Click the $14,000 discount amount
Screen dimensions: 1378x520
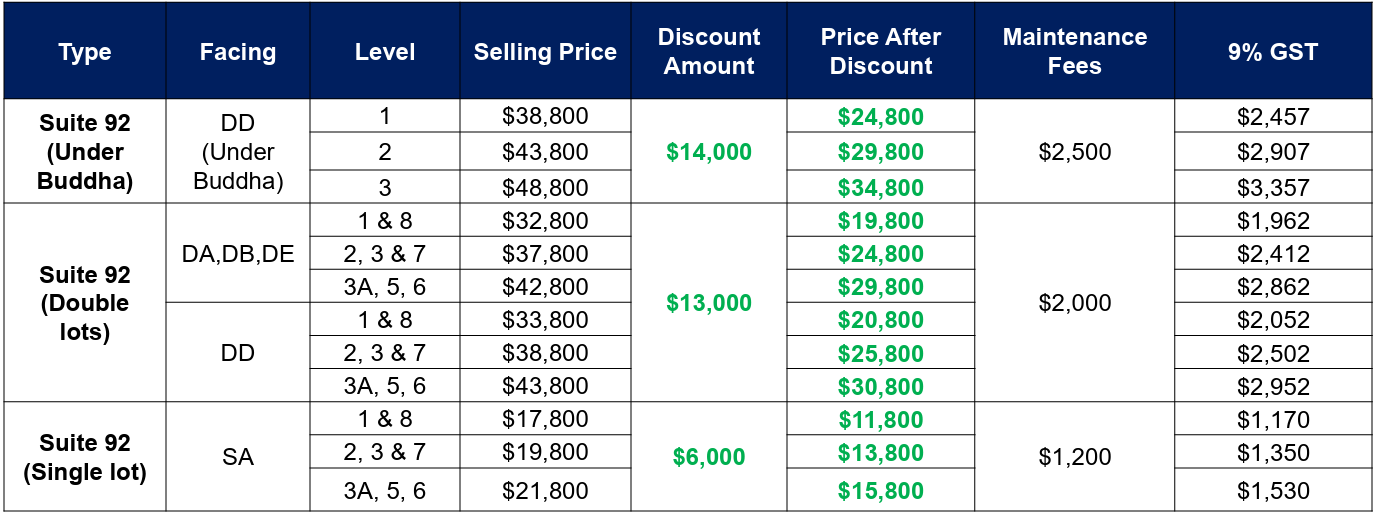[x=709, y=152]
